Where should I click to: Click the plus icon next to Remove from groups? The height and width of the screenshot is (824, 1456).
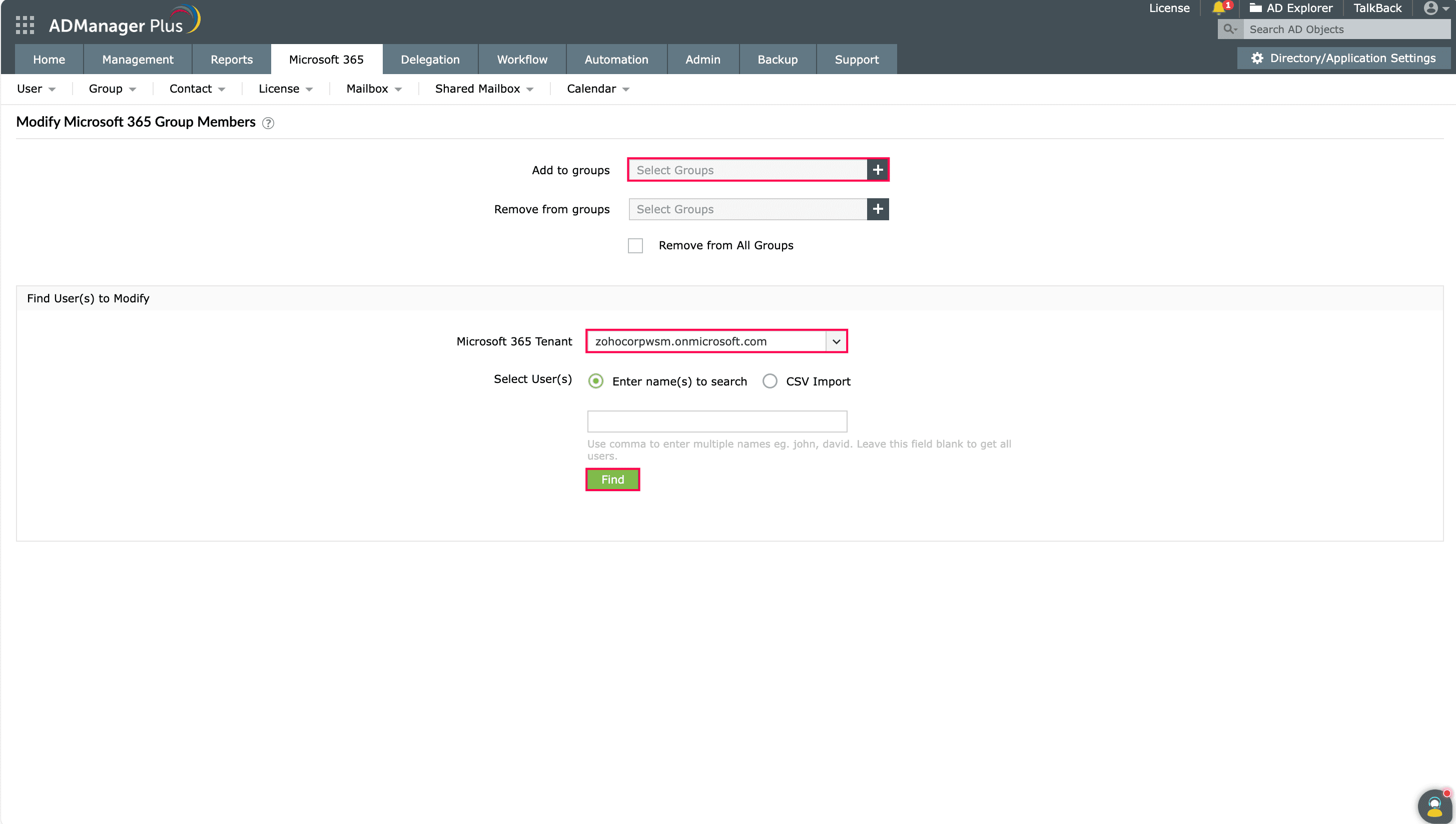[877, 209]
